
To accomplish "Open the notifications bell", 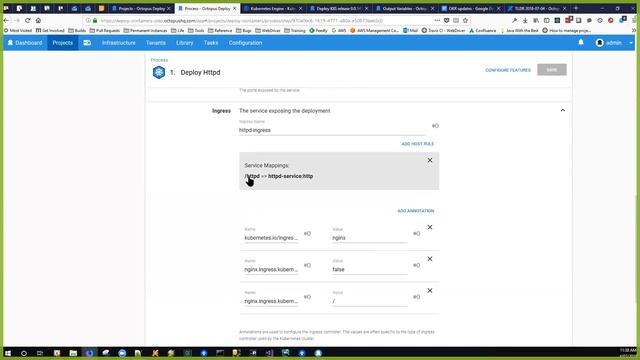I will [x=581, y=42].
